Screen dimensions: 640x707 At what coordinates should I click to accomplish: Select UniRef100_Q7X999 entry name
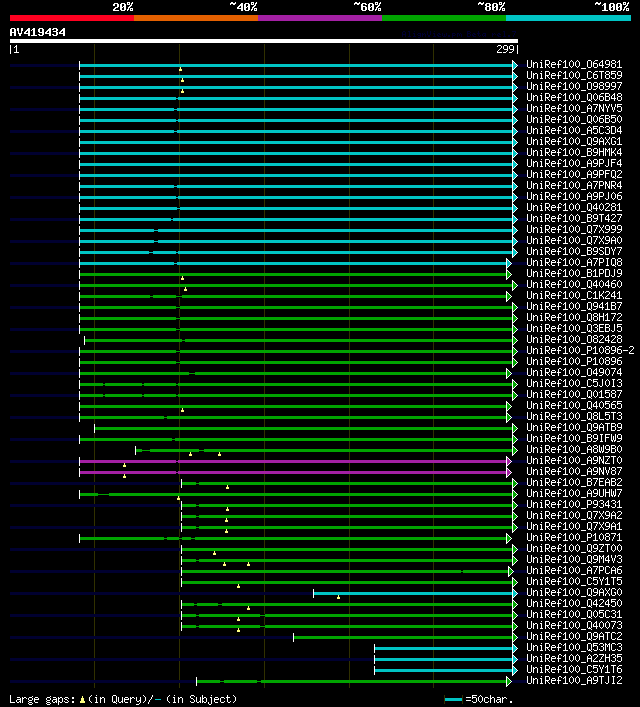574,230
